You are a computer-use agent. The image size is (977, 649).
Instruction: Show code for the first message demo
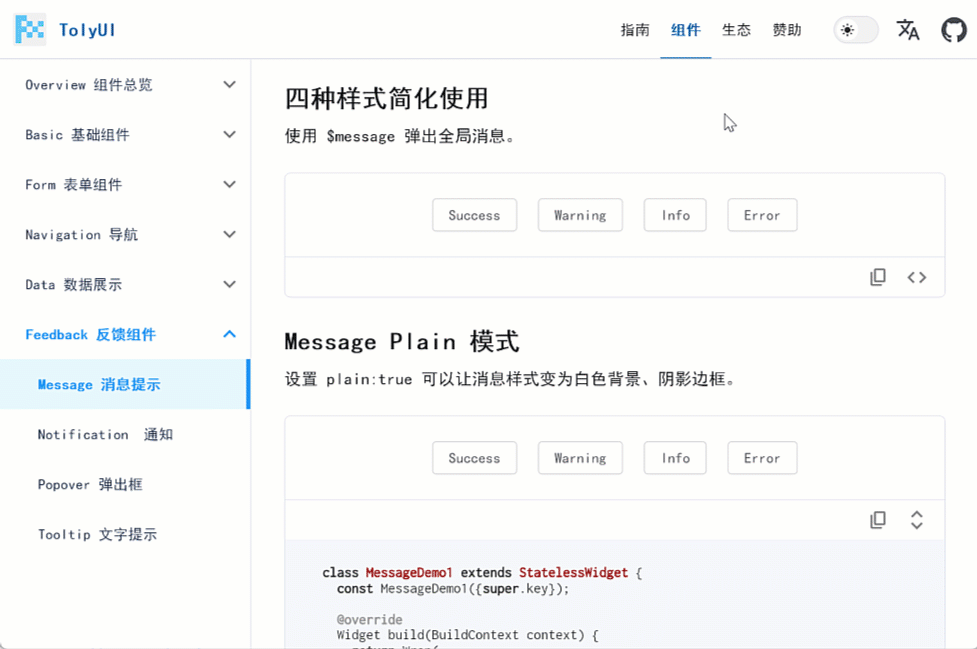[x=917, y=277]
